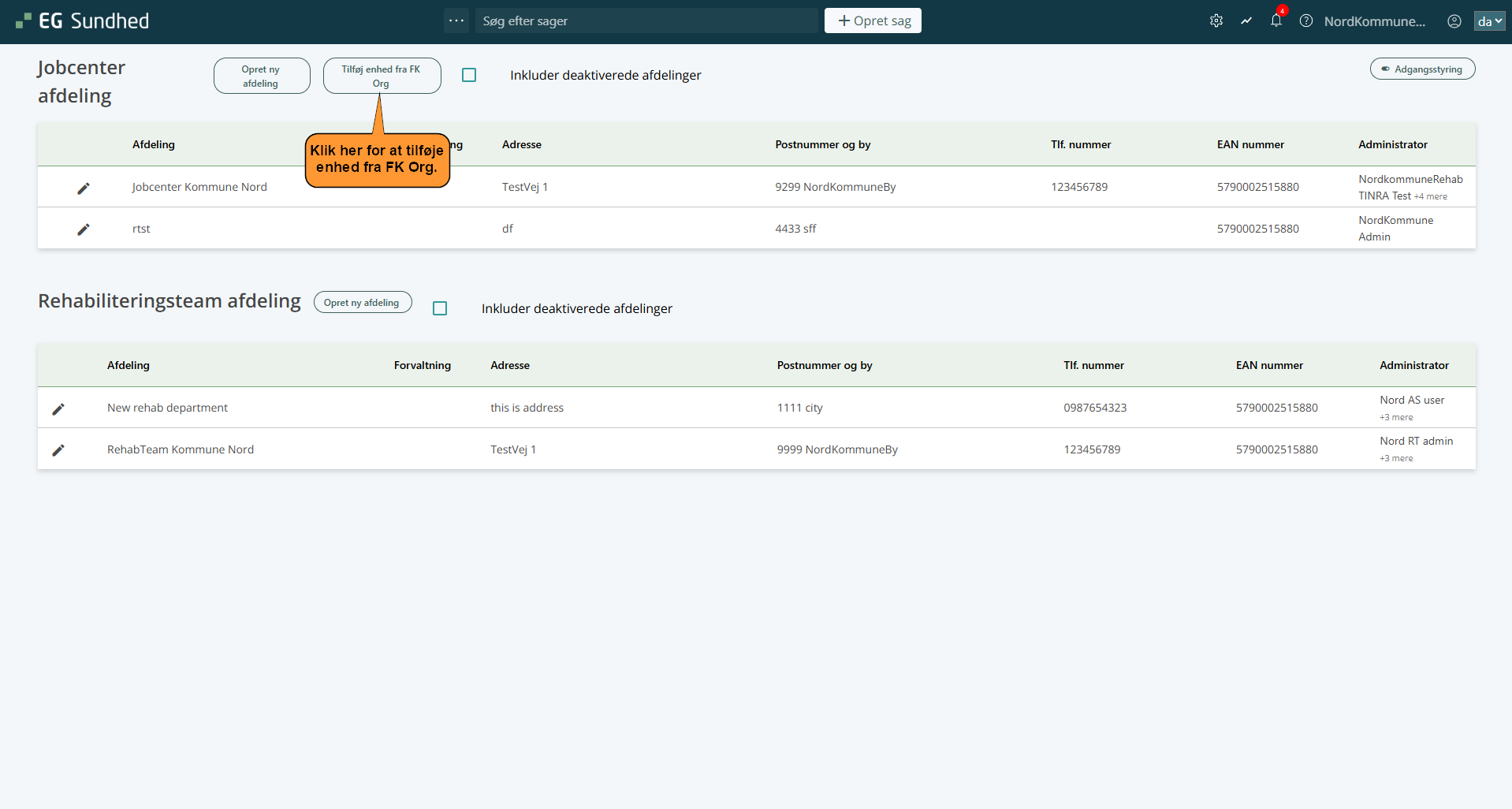Click 'Opret sag' button
Screen dimensions: 1512x809
pyautogui.click(x=873, y=21)
